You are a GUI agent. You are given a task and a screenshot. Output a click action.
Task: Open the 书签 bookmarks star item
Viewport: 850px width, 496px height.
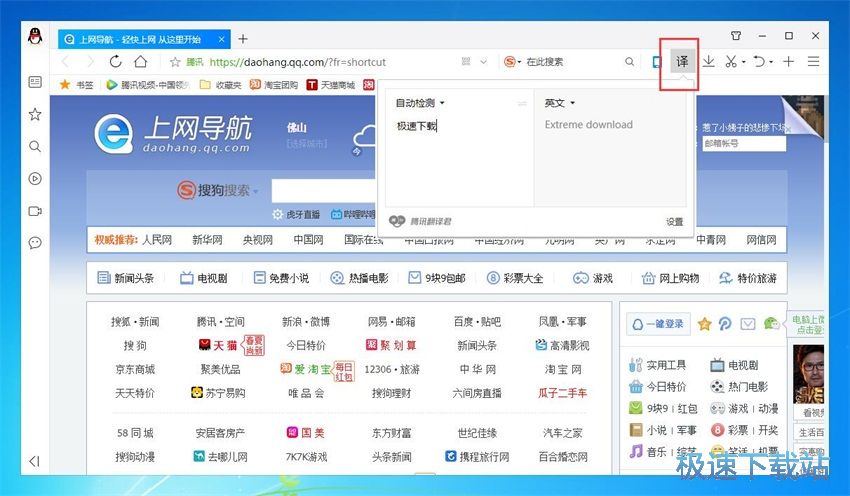coord(76,85)
